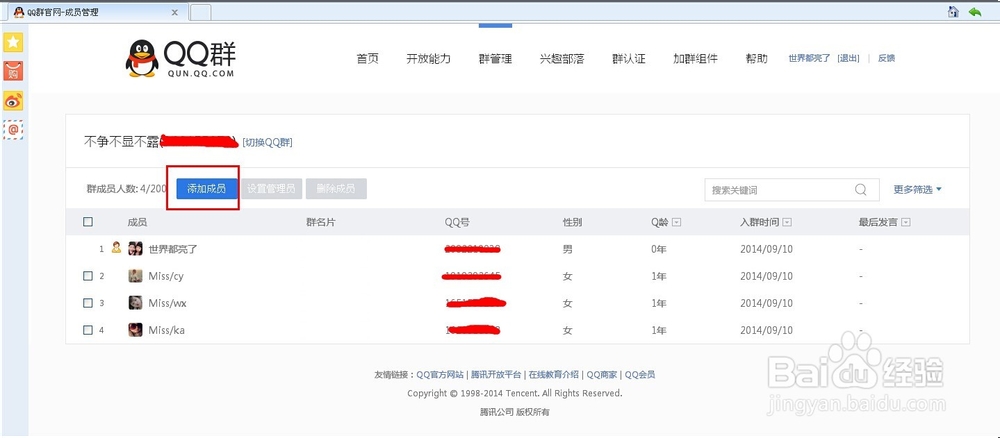Viewport: 1000px width, 438px height.
Task: Click the avatar of Miss/ka
Action: pos(135,330)
